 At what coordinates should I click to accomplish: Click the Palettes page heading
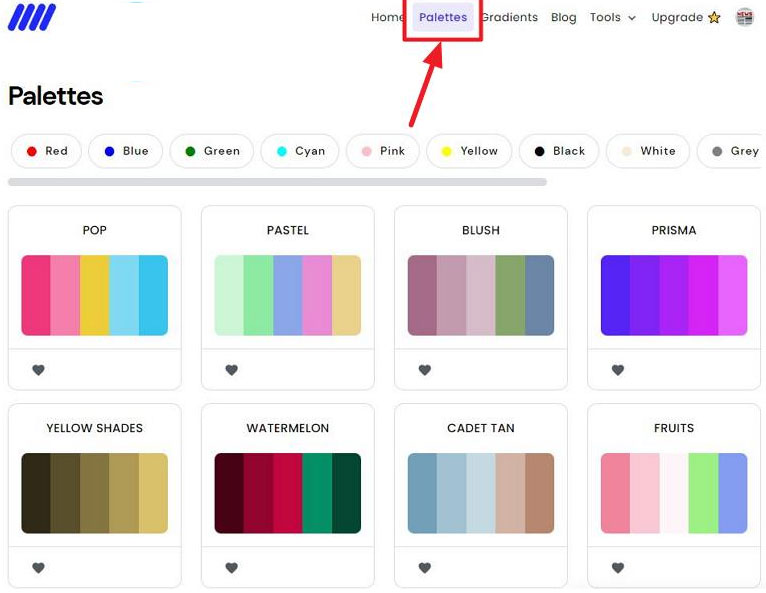click(56, 96)
